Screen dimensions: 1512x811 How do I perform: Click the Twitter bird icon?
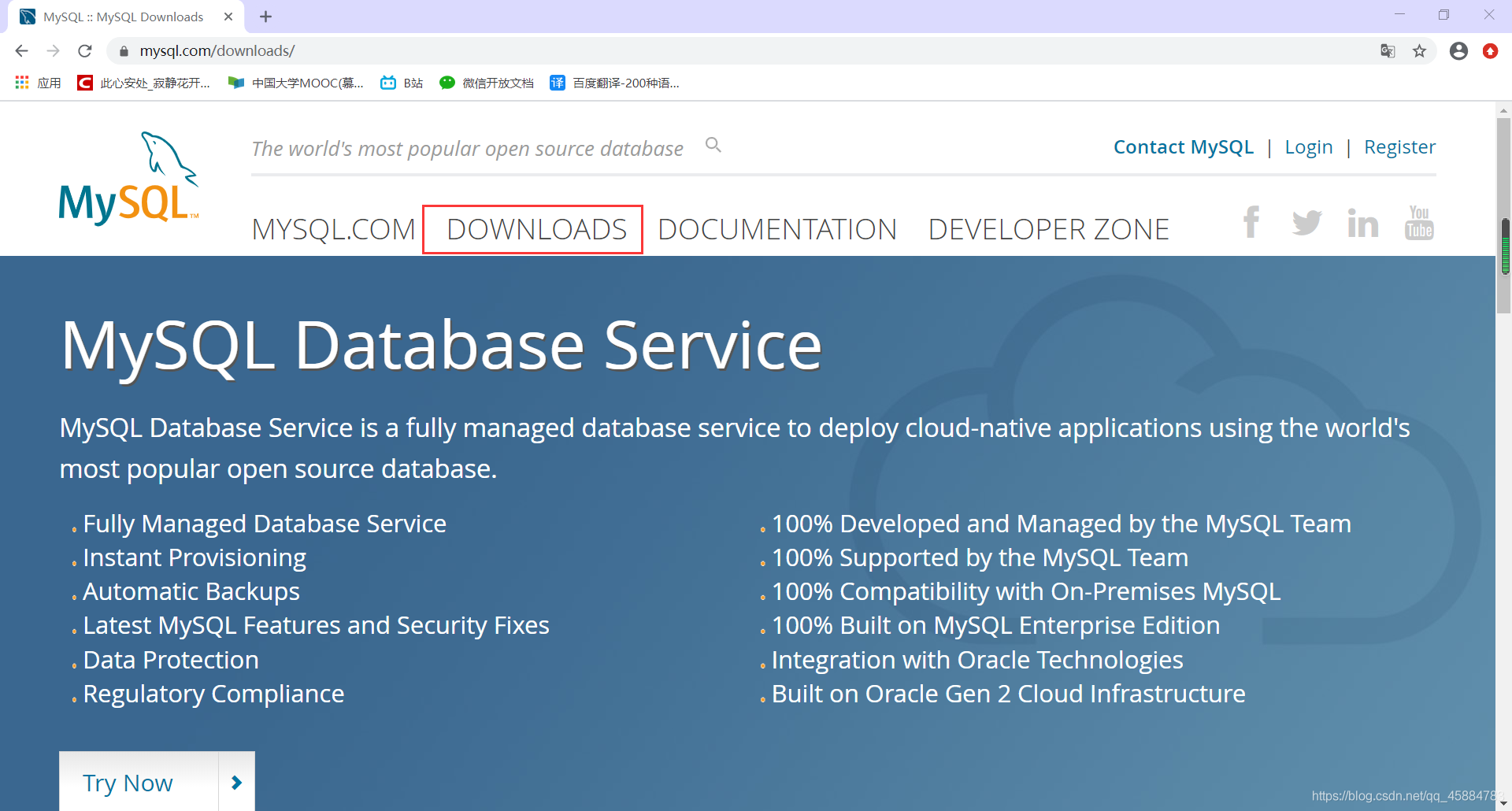pos(1306,223)
